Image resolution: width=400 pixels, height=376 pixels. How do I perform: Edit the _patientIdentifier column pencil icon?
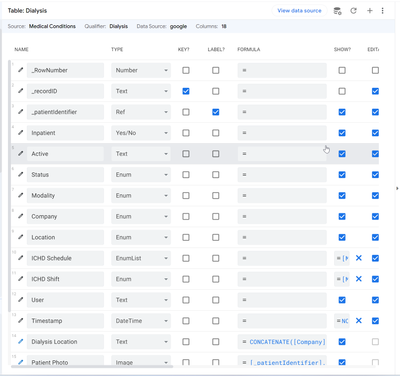click(21, 112)
